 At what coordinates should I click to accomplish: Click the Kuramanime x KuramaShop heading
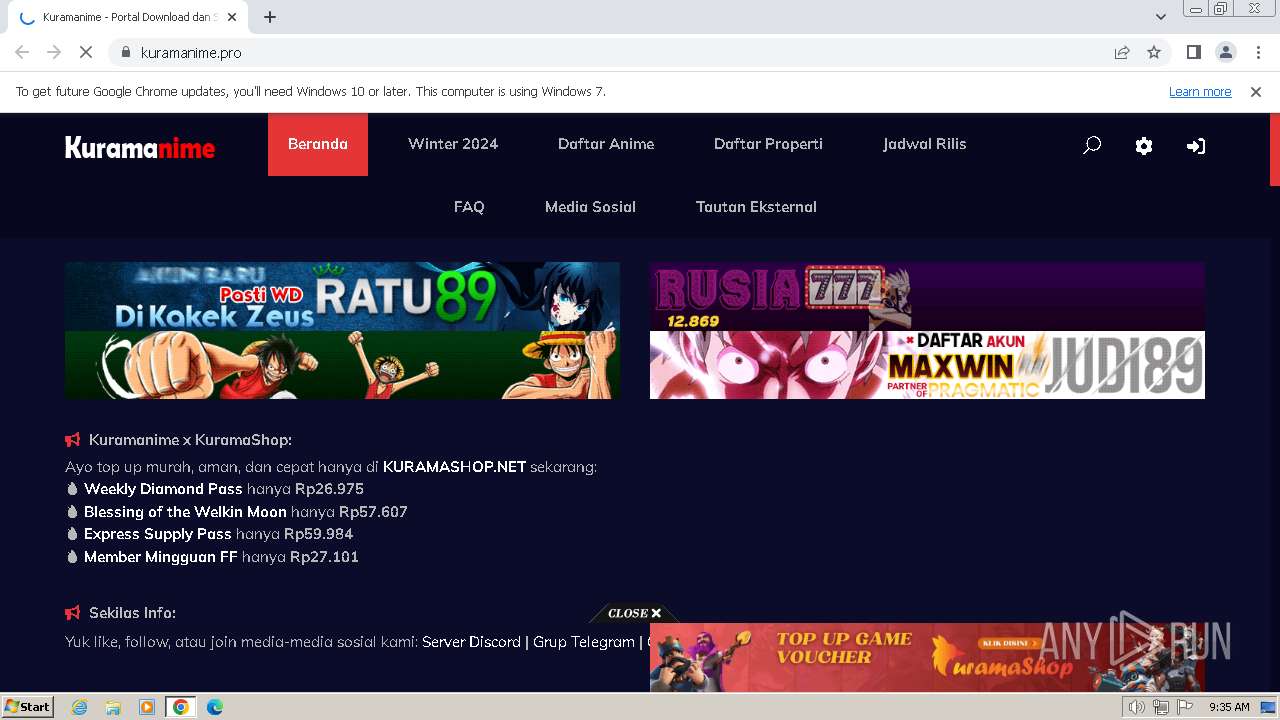coord(190,440)
